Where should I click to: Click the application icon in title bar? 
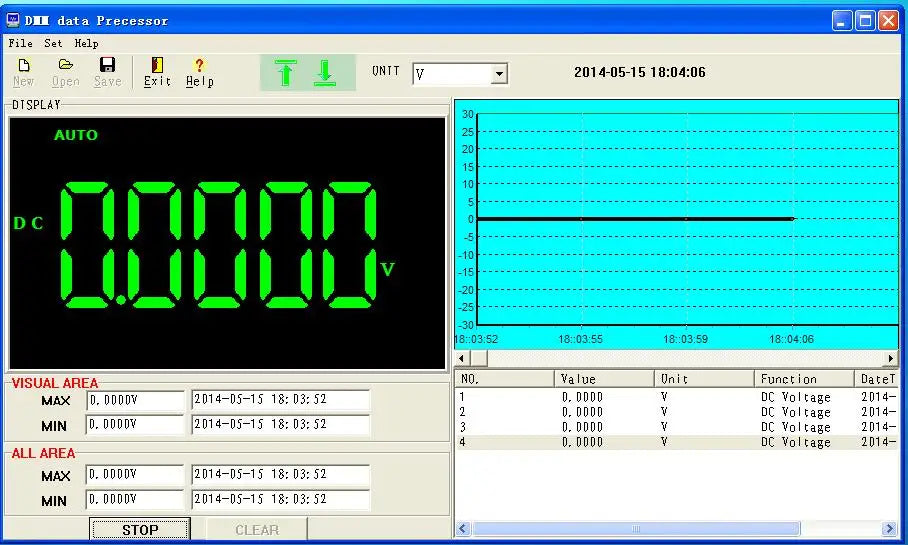click(x=13, y=20)
